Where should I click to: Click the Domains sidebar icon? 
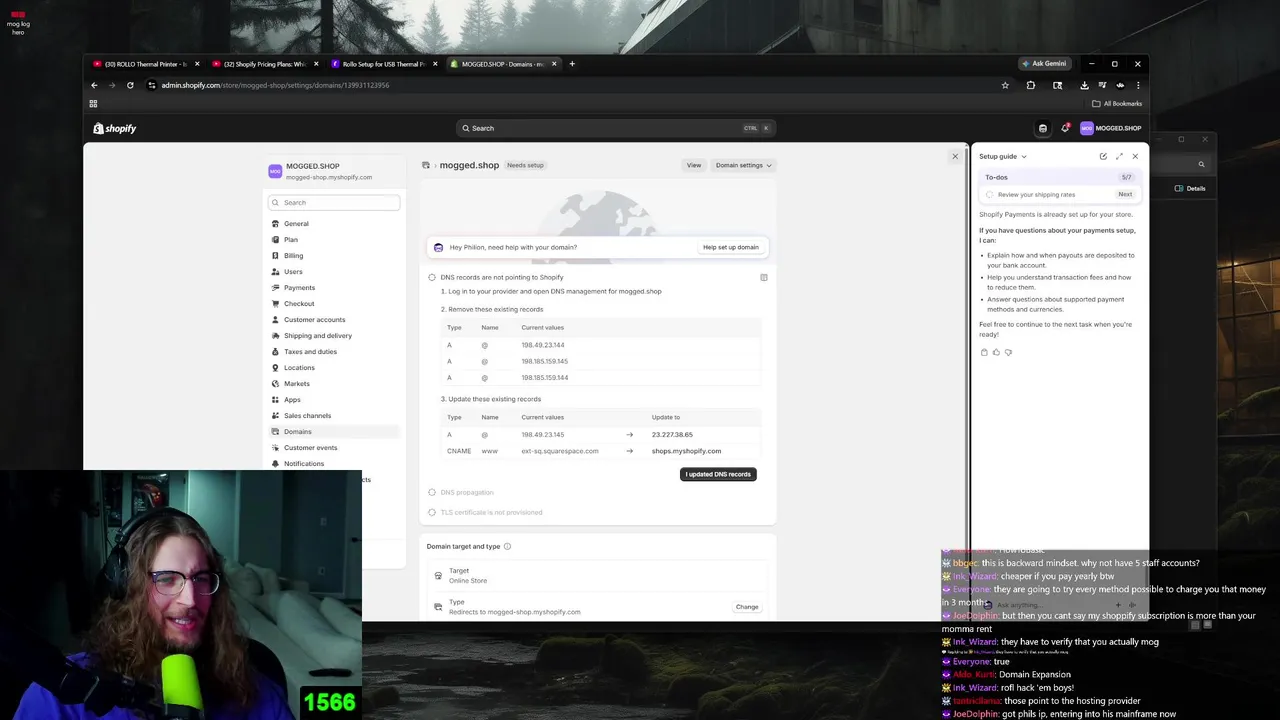275,432
